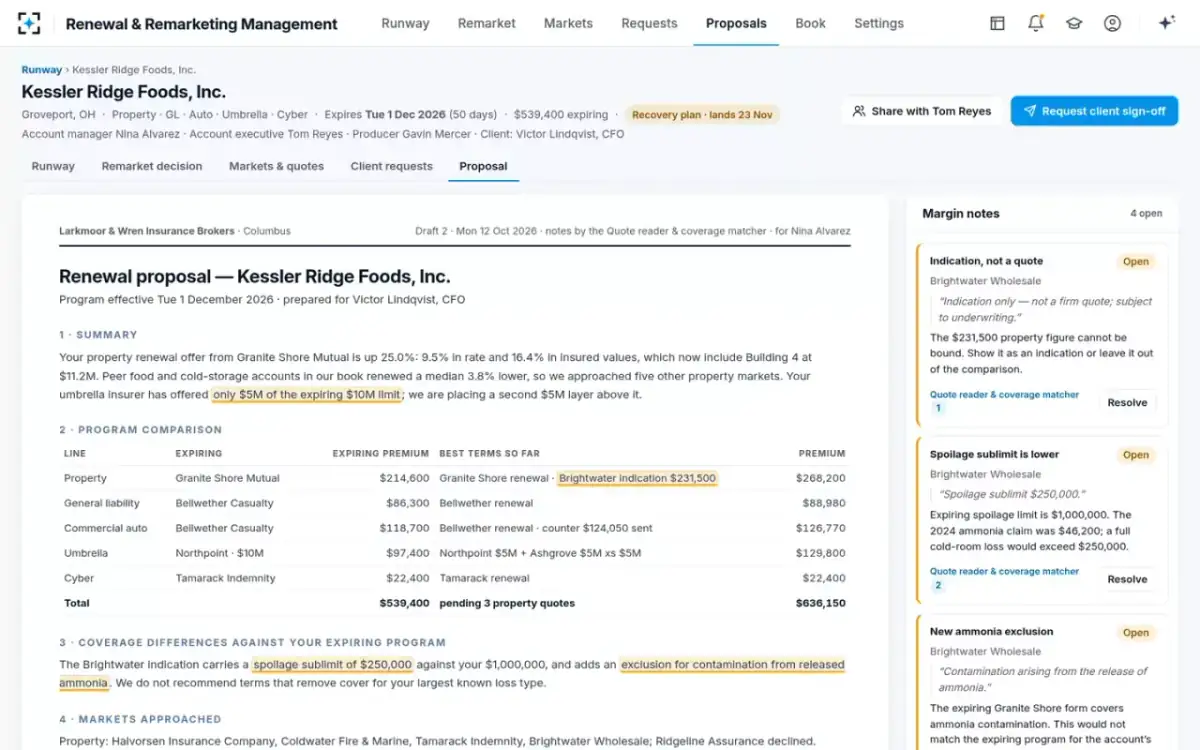The image size is (1200, 750).
Task: Open the 'New ammonia exclusion' margin note
Action: coord(1041,682)
